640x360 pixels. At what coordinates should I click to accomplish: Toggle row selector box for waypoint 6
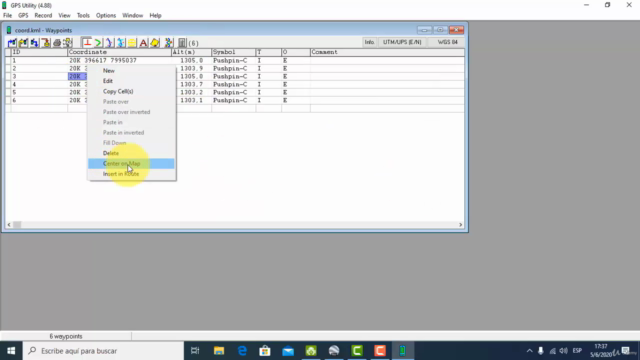point(8,100)
